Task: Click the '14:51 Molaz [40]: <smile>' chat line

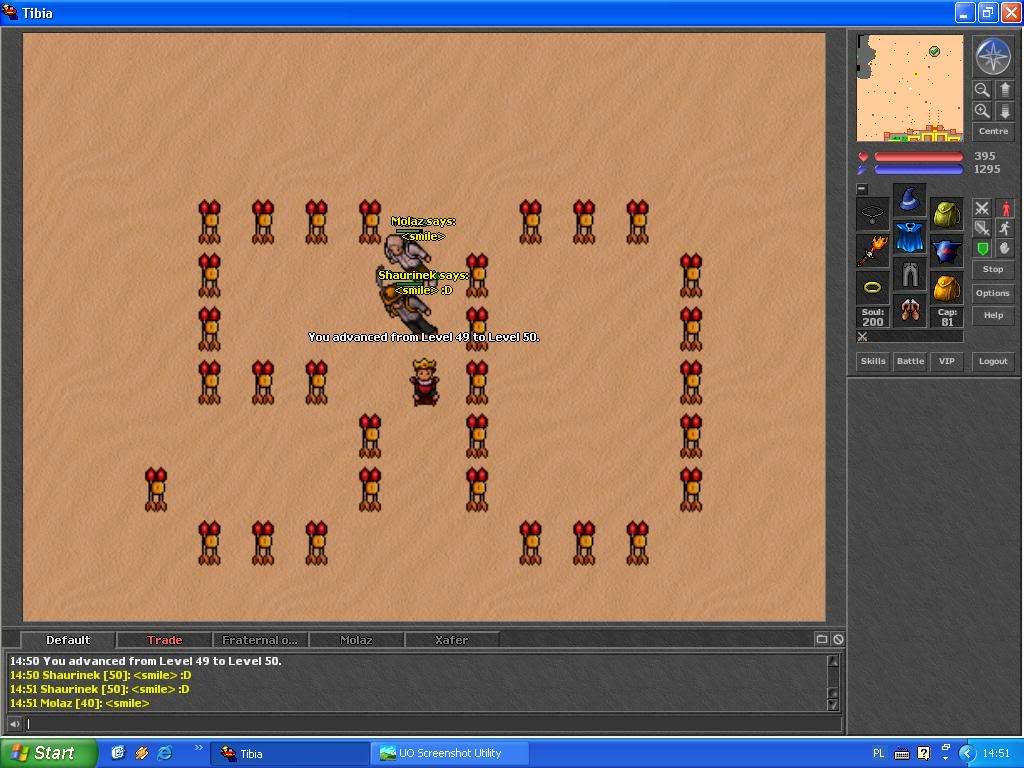Action: pos(80,703)
